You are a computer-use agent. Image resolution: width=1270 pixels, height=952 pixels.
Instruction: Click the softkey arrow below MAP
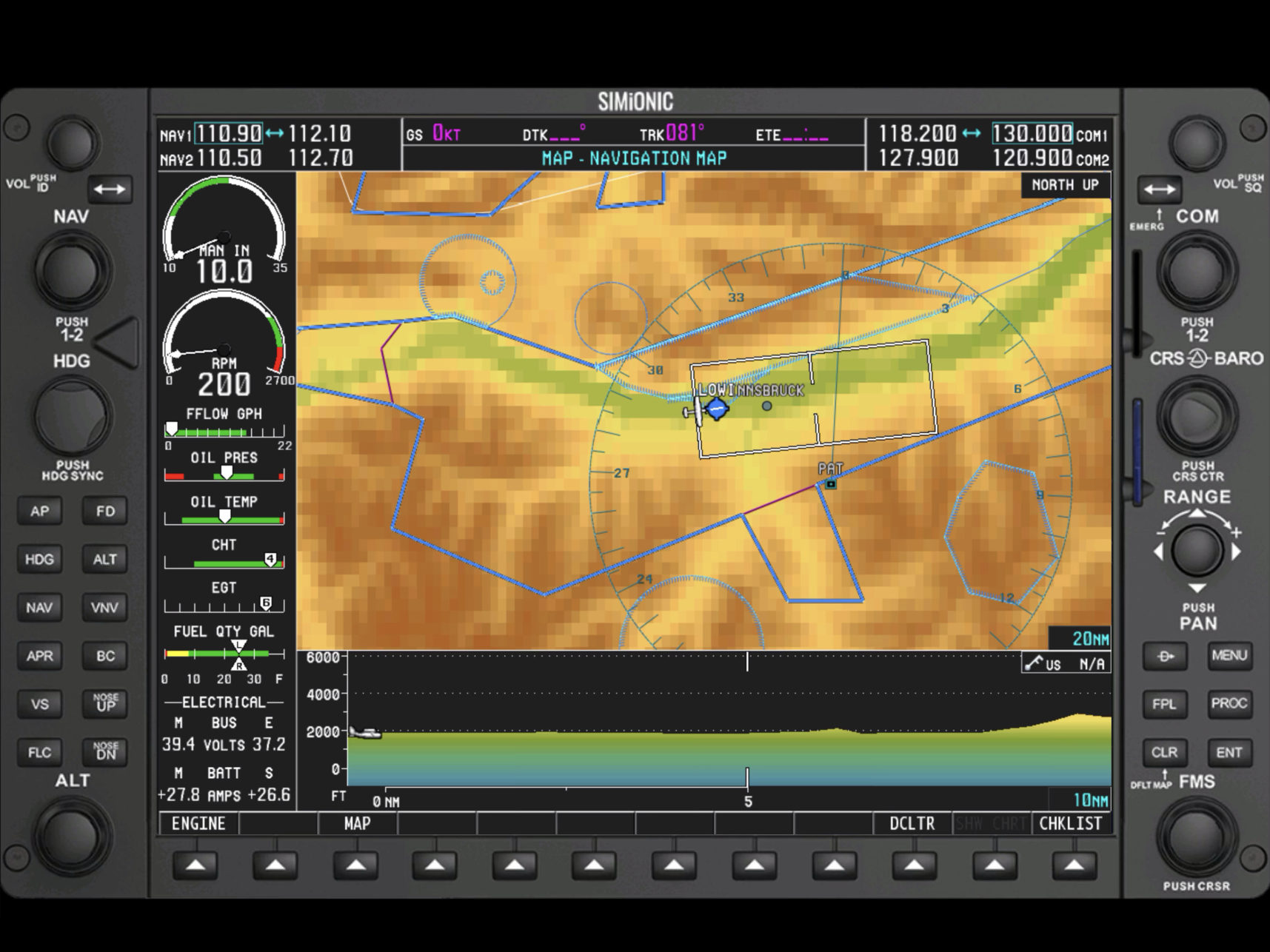coord(355,865)
